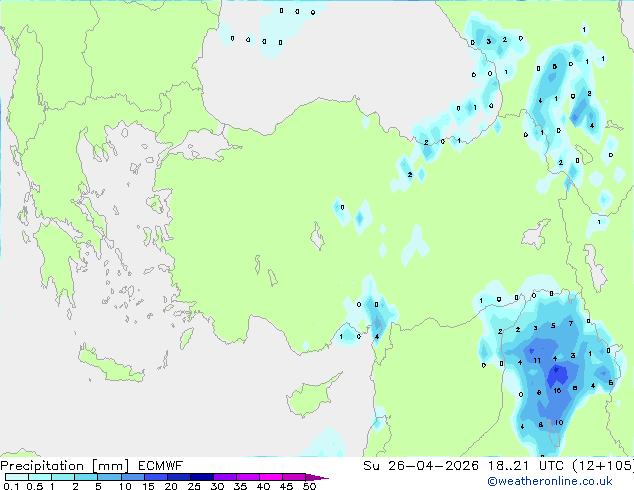Click the '35' legend label
Image resolution: width=634 pixels, height=490 pixels.
[240, 486]
